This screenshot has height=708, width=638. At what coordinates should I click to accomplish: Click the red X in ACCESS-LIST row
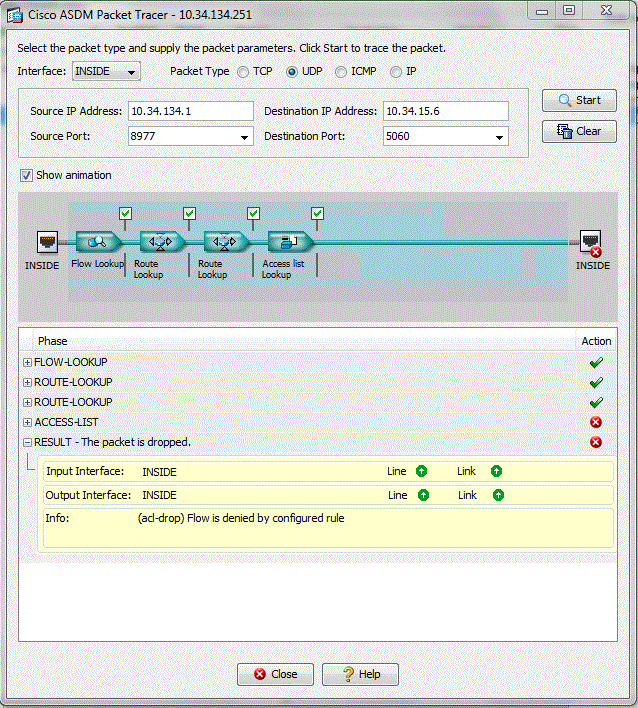(596, 422)
